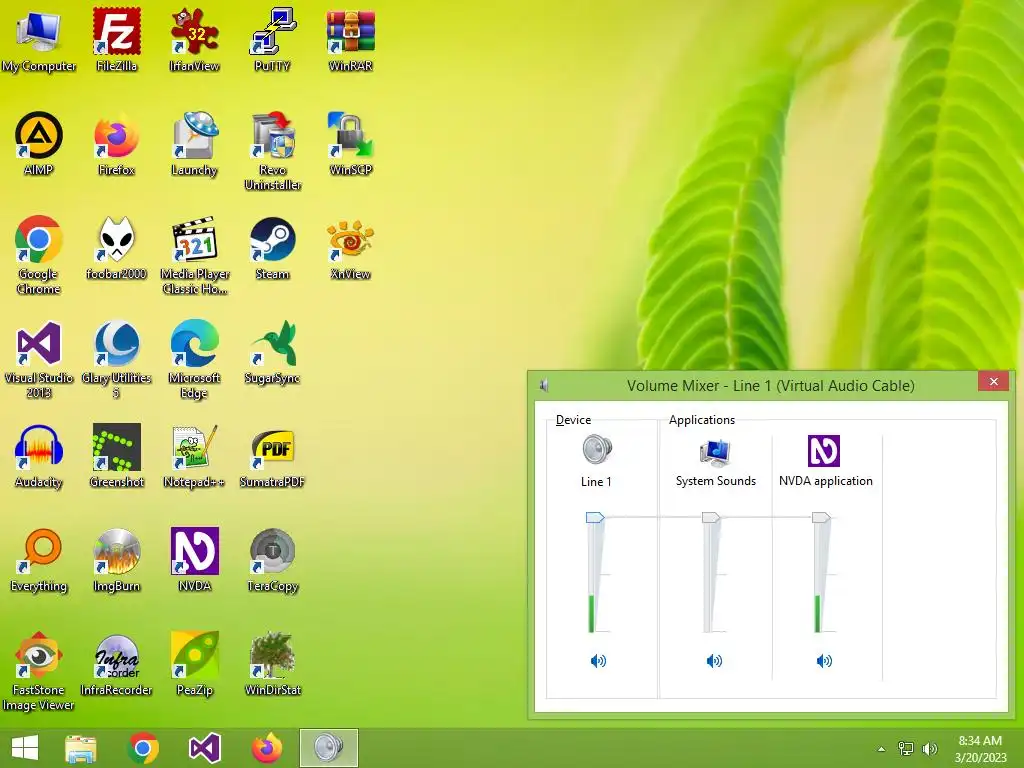Viewport: 1024px width, 768px height.
Task: Click the Glary Utilities 5 icon
Action: pos(116,359)
